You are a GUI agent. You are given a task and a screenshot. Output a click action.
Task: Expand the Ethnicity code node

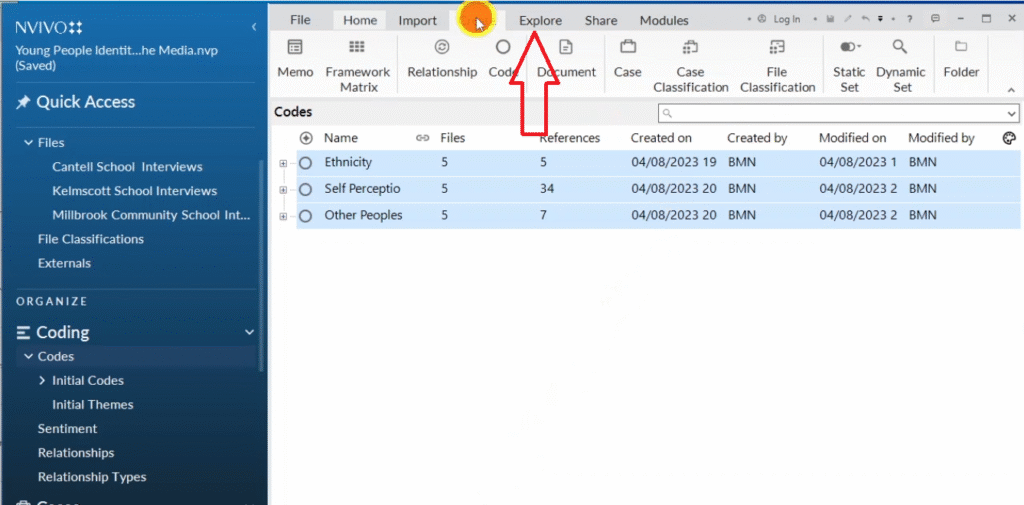(x=284, y=162)
